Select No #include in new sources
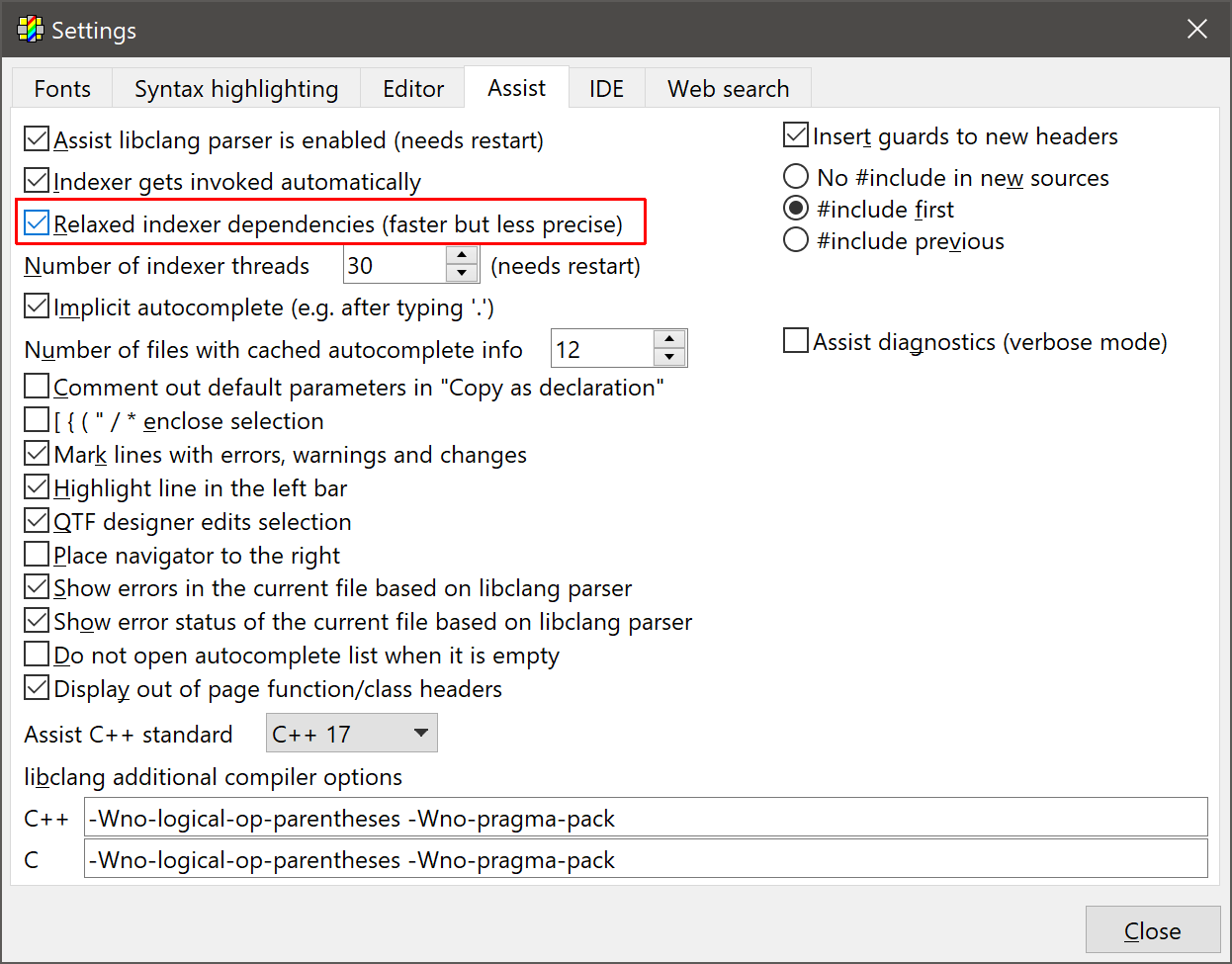This screenshot has height=964, width=1232. coord(796,177)
